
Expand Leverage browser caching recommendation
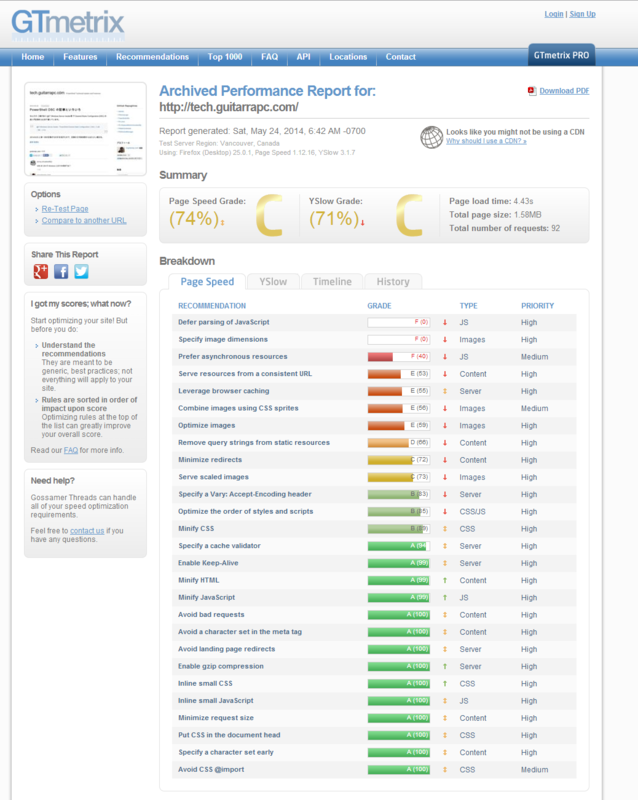pyautogui.click(x=224, y=391)
